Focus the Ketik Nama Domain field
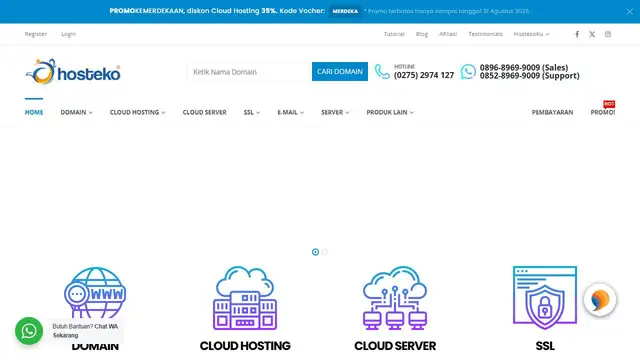640x360 pixels. point(249,72)
